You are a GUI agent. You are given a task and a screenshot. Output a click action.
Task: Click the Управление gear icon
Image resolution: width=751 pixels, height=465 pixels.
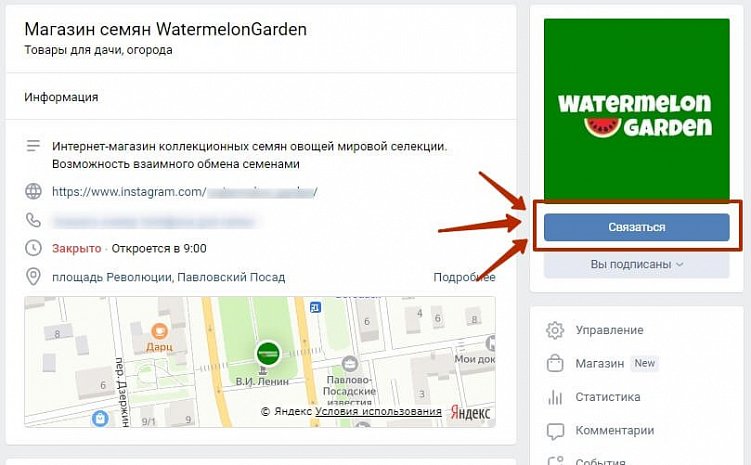pyautogui.click(x=555, y=330)
